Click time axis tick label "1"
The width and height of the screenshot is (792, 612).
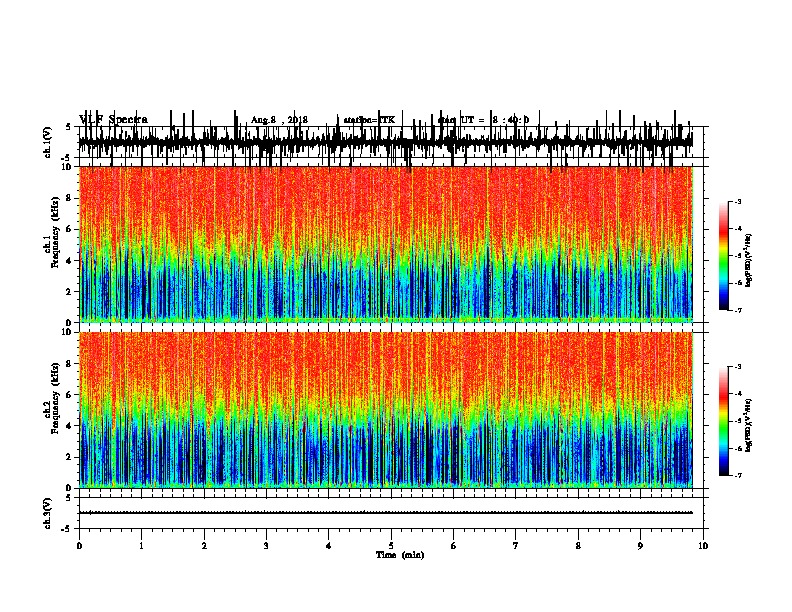pyautogui.click(x=141, y=546)
